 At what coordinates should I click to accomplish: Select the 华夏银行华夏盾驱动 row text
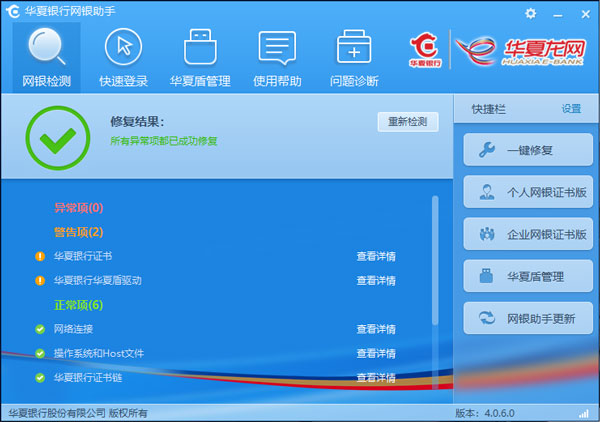(98, 281)
